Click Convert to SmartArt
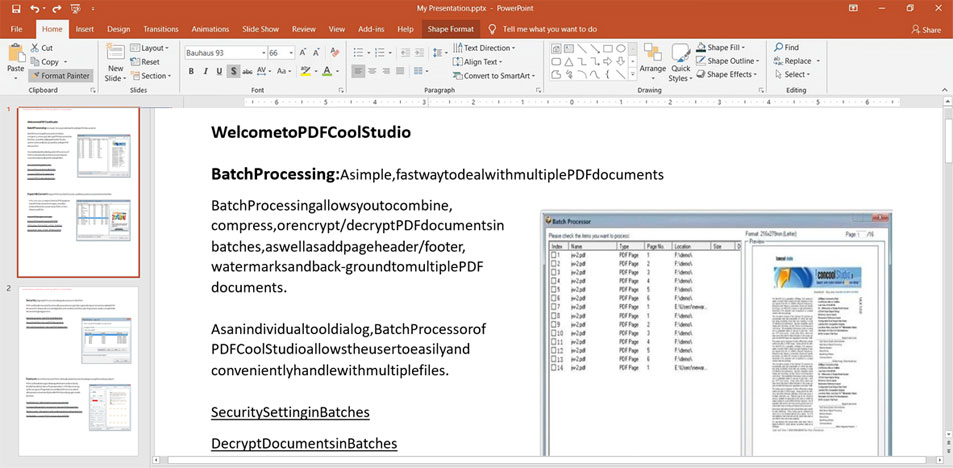The width and height of the screenshot is (953, 468). click(495, 75)
